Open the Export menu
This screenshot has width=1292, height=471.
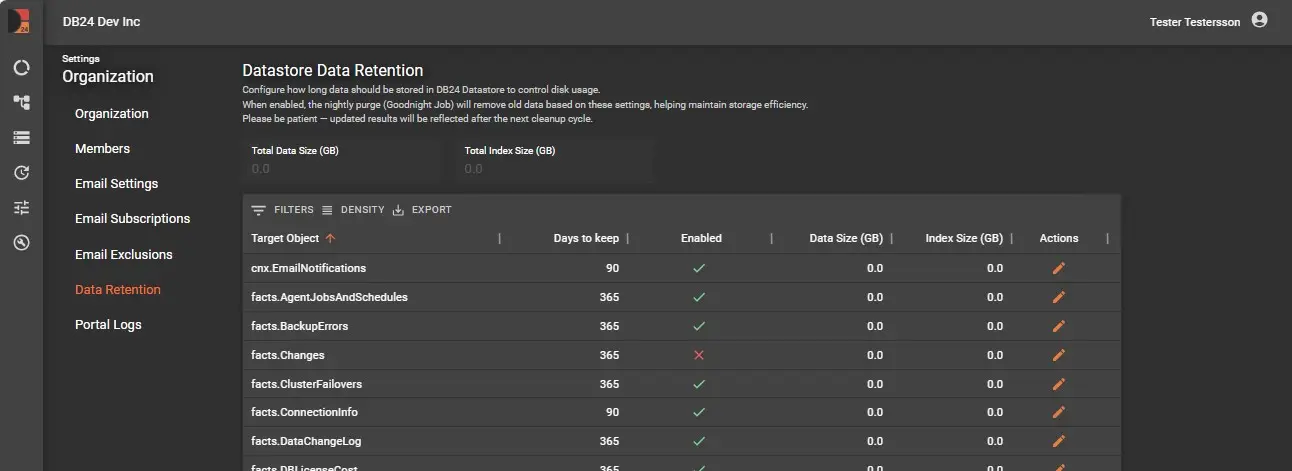coord(422,210)
